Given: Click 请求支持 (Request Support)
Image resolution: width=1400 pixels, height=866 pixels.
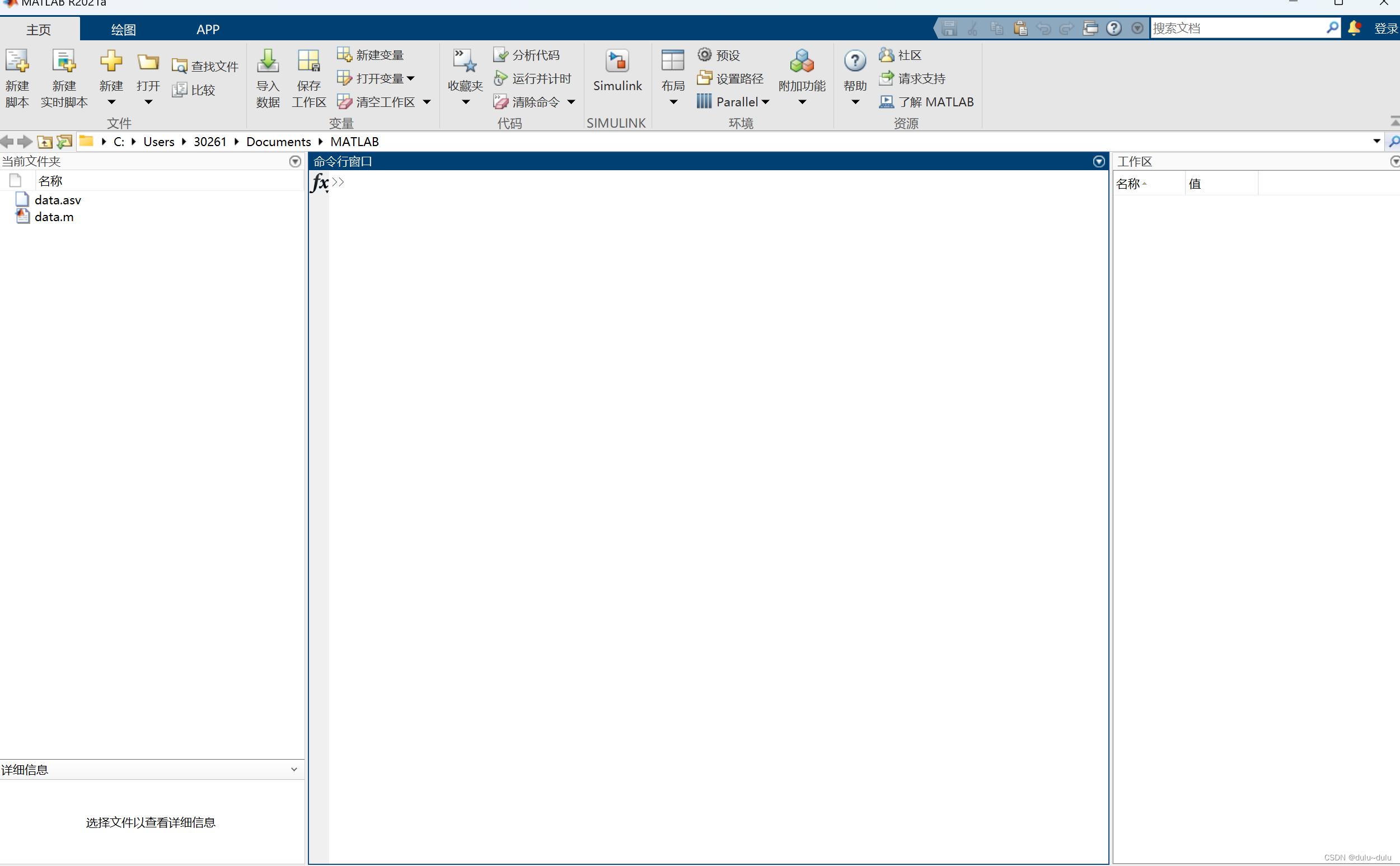Looking at the screenshot, I should [912, 78].
